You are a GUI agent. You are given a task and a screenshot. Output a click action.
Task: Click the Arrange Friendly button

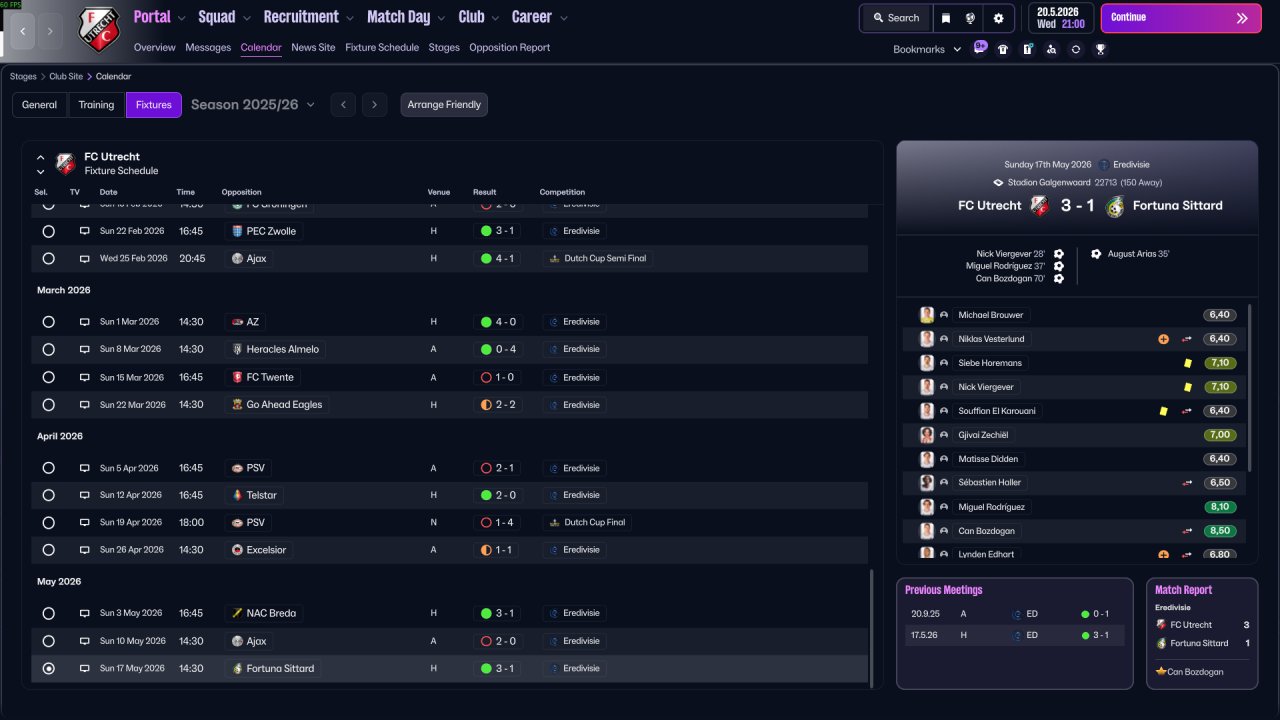444,105
